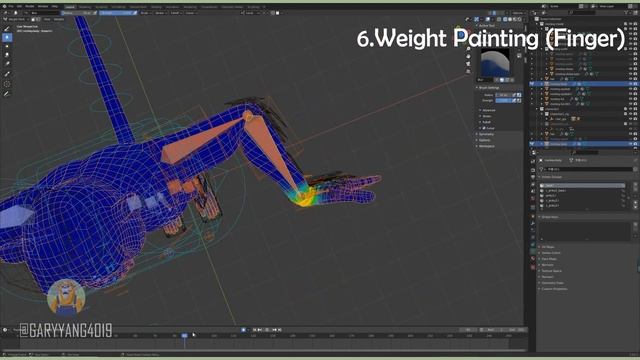Switch perspective/orthographic grid gizmo
Screen dimensions: 640x360
tap(469, 71)
